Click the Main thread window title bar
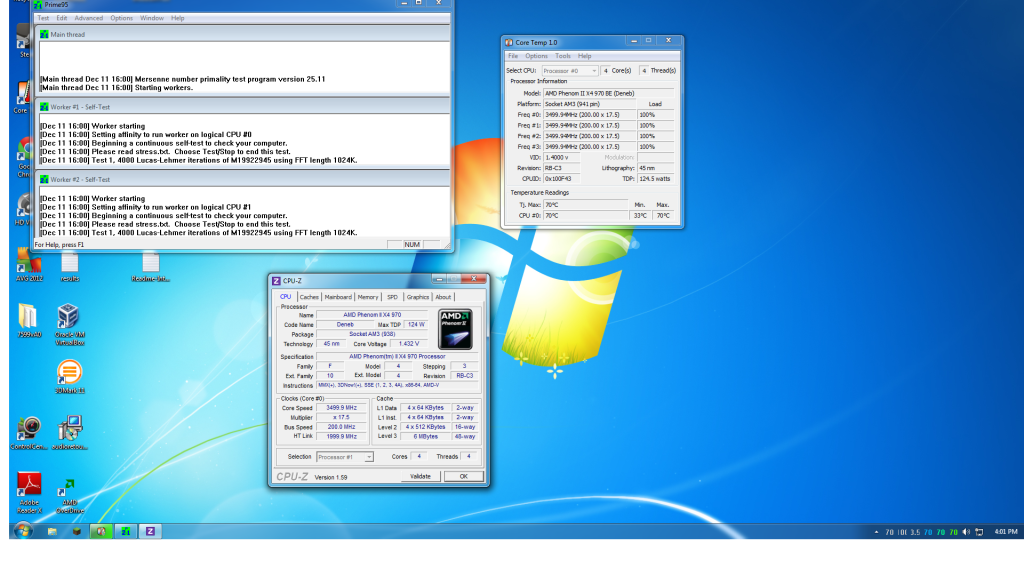 click(x=243, y=34)
